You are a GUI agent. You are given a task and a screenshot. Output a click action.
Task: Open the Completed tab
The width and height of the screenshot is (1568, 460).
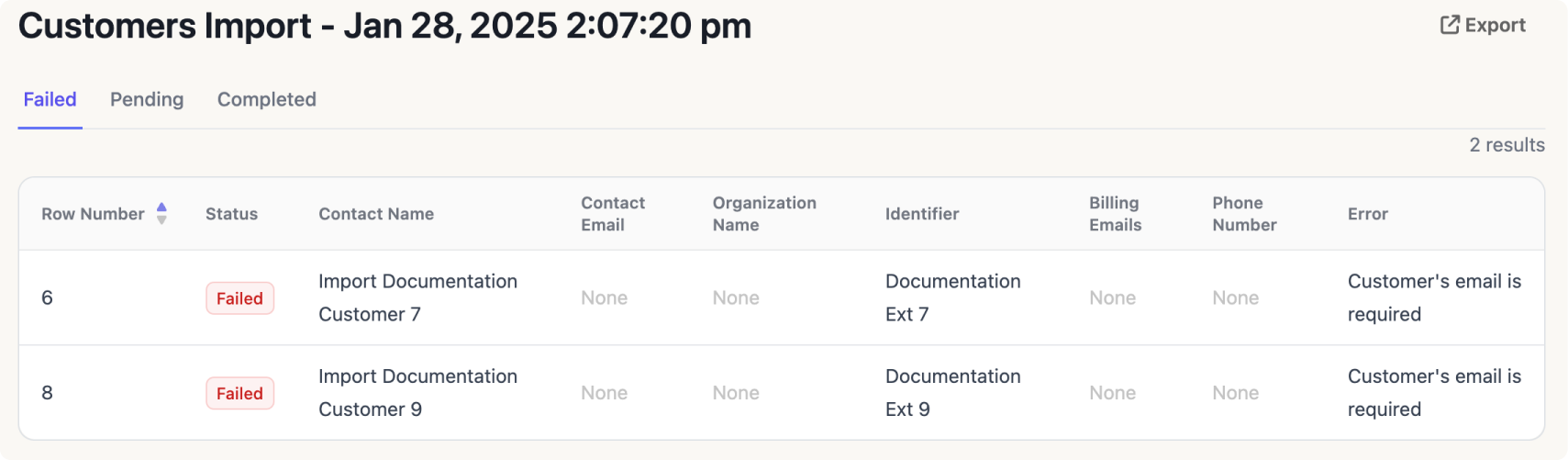266,99
